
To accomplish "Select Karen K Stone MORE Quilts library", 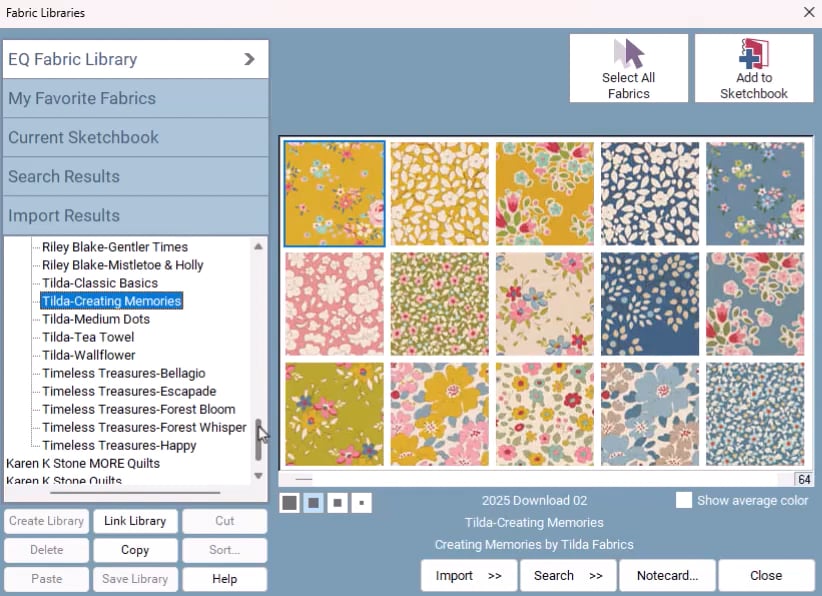I will [x=83, y=463].
